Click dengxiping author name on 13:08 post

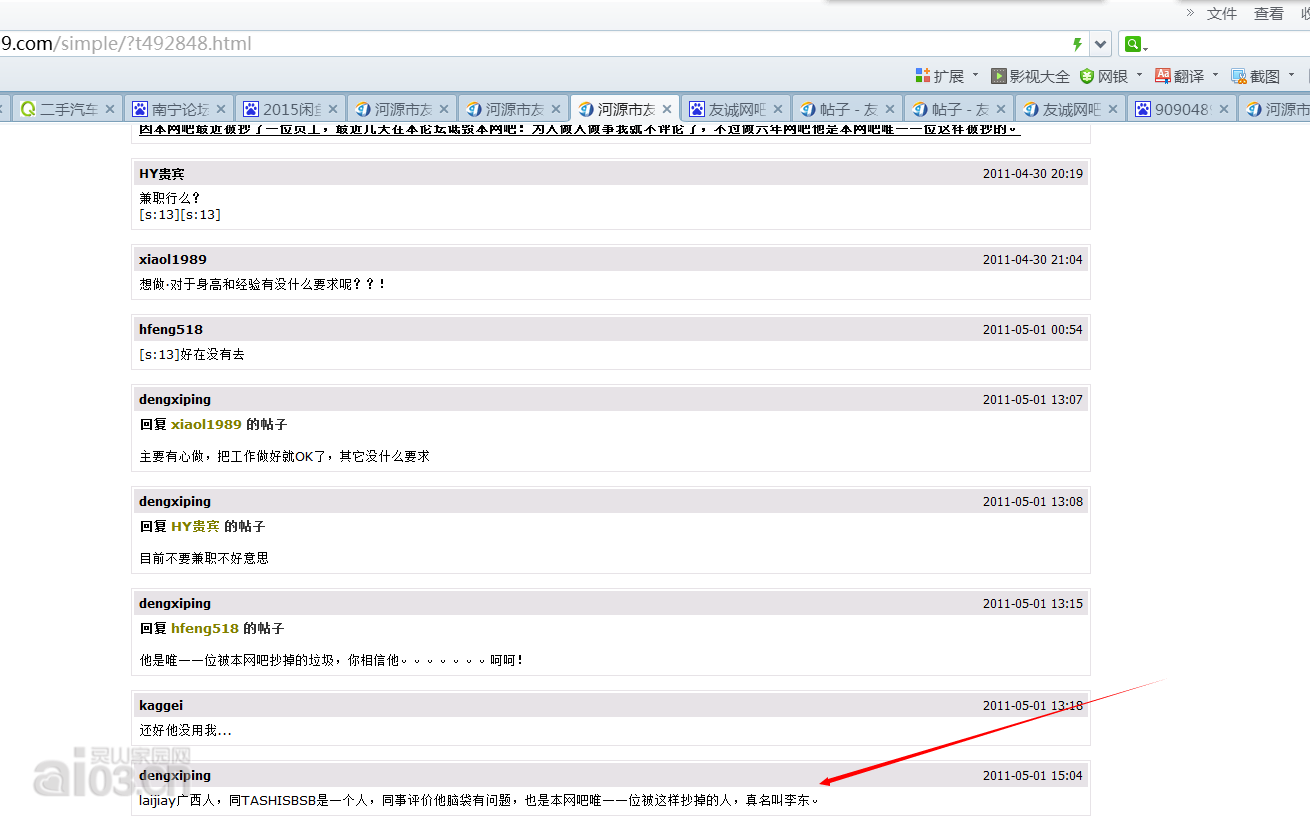[x=175, y=501]
